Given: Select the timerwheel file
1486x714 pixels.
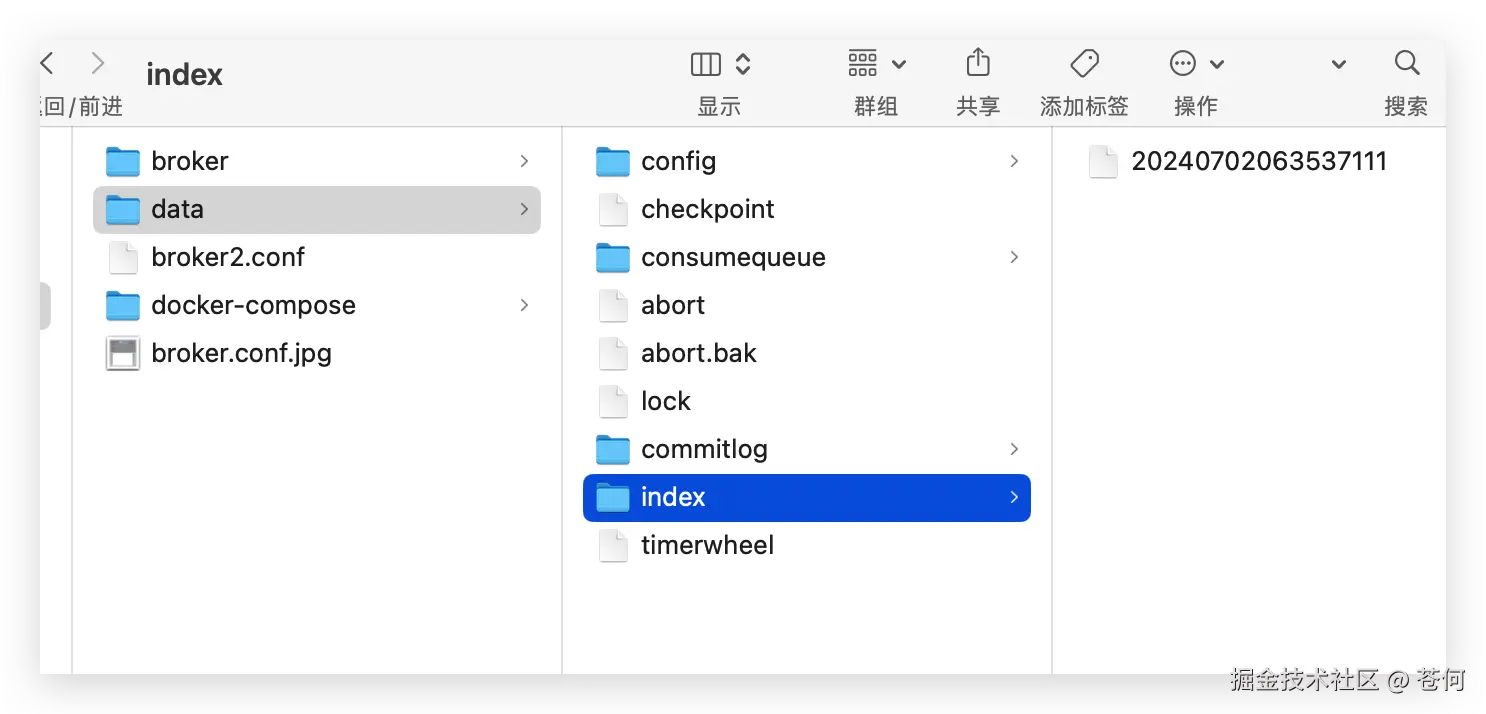Looking at the screenshot, I should tap(707, 545).
